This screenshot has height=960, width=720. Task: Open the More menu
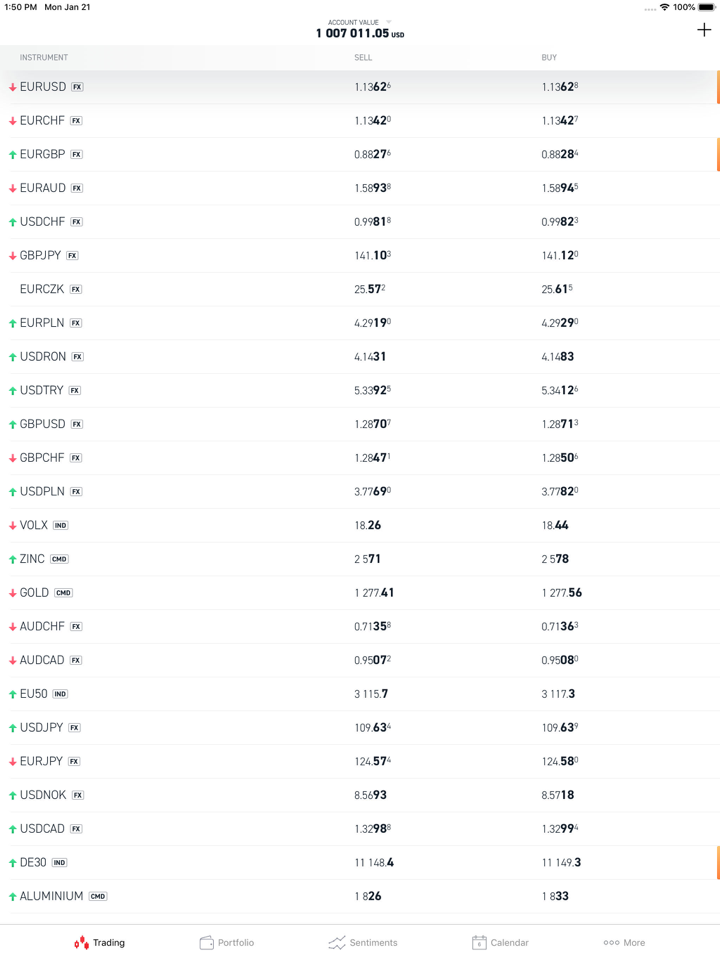(x=624, y=942)
